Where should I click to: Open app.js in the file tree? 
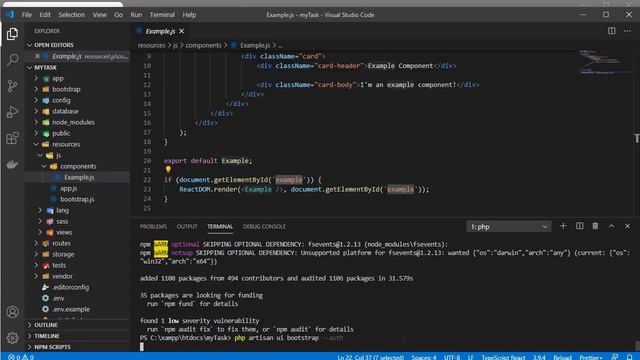point(69,188)
